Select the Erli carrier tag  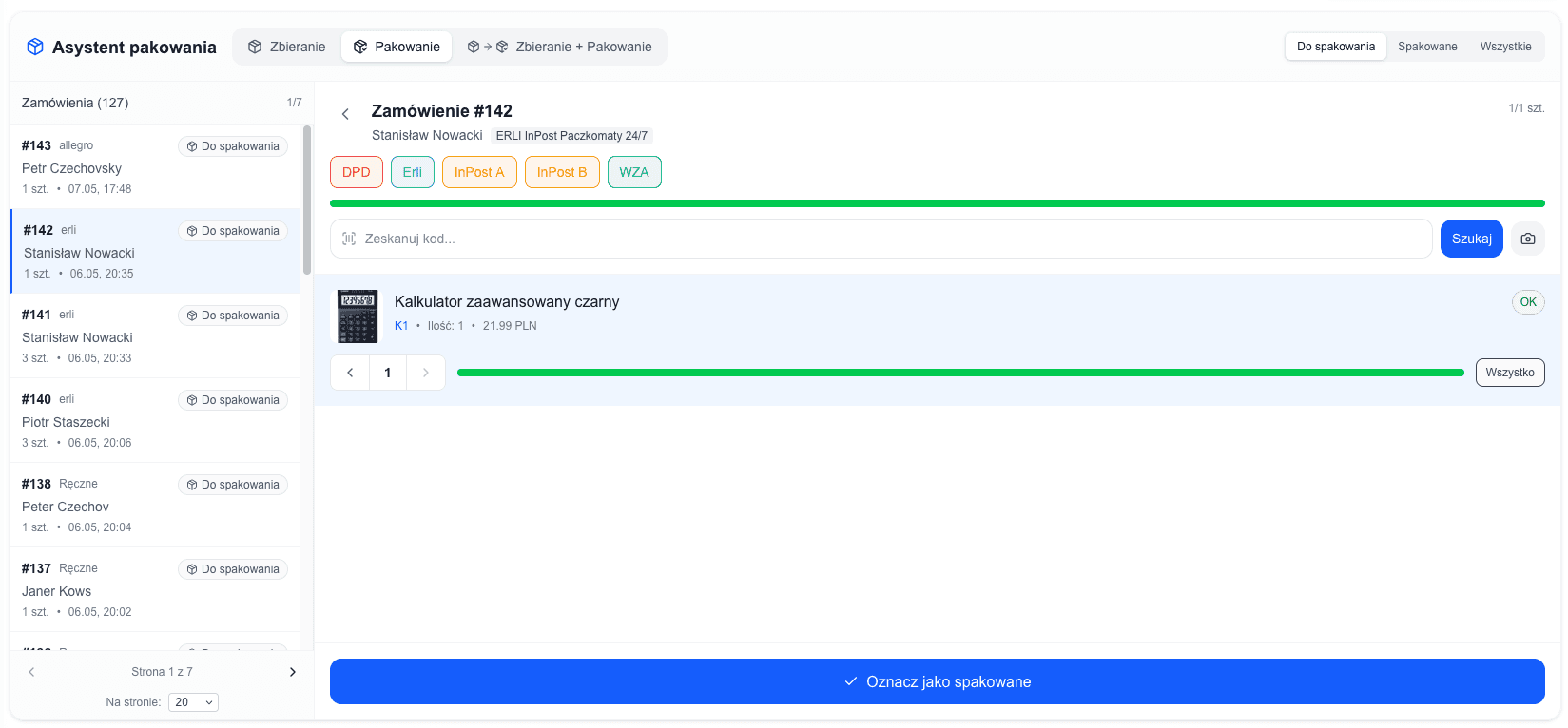(413, 172)
